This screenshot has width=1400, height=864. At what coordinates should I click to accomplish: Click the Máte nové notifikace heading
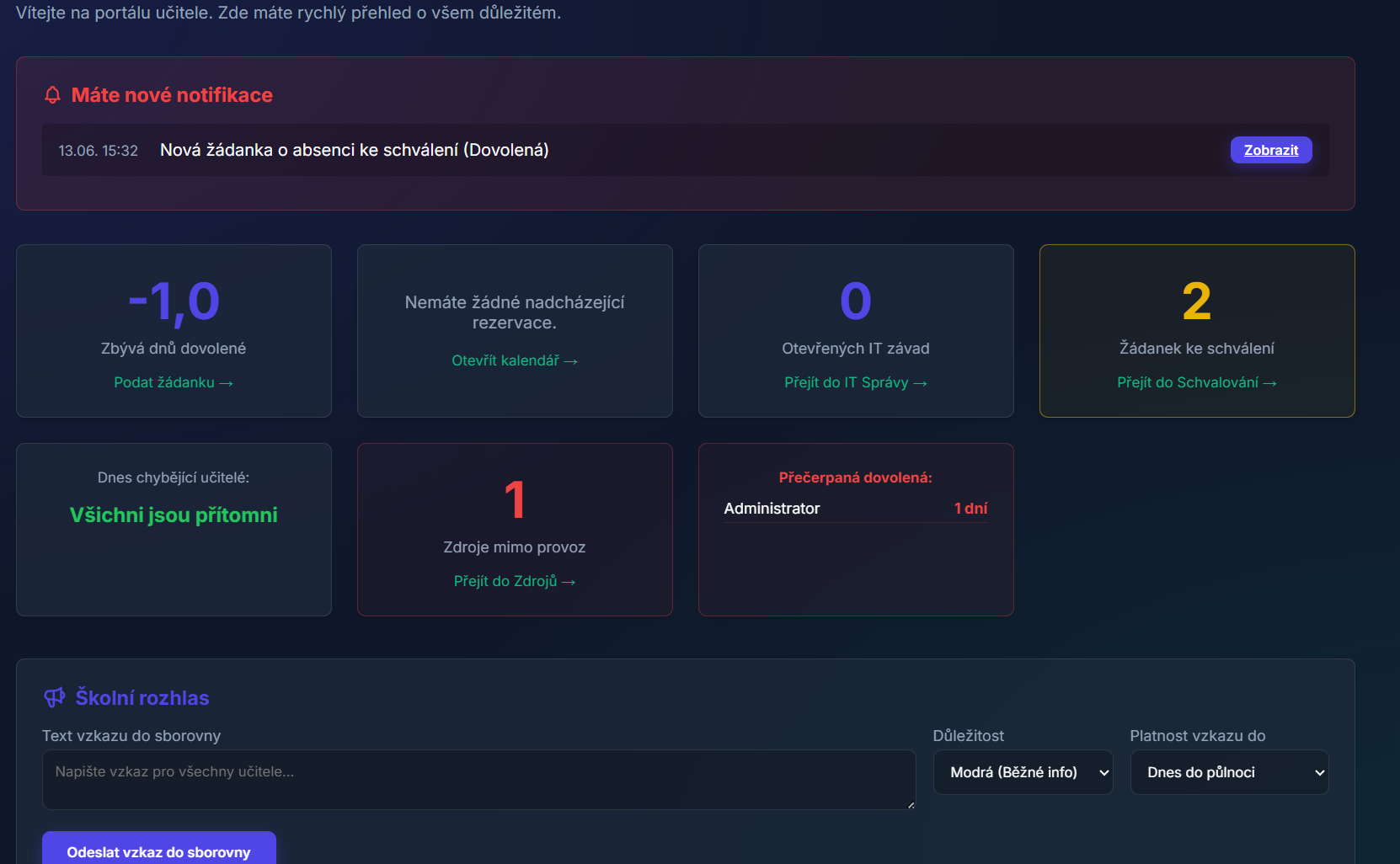click(172, 95)
